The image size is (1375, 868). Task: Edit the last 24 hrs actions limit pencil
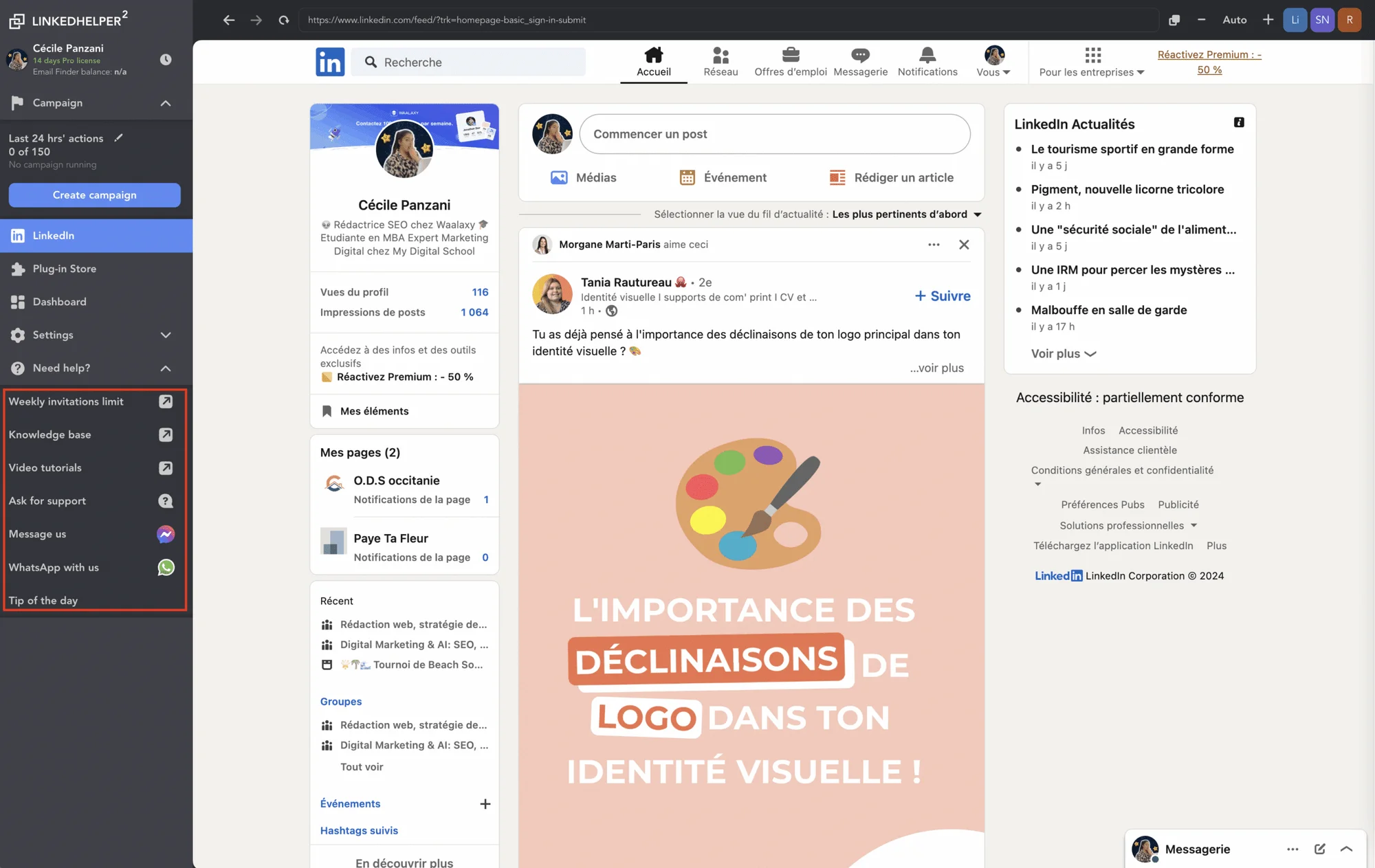coord(118,137)
